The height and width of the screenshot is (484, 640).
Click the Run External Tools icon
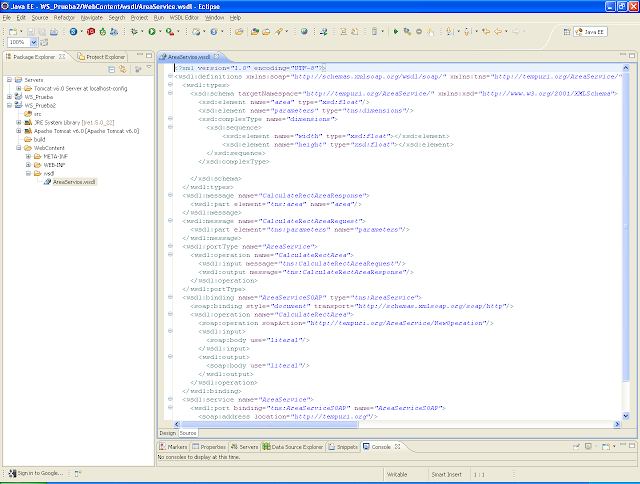170,31
